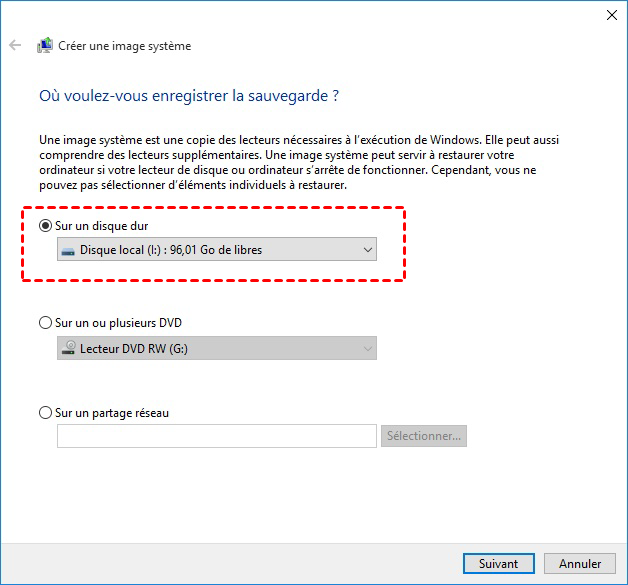
Task: Open the Lecteur DVD RW (G:) dropdown
Action: click(x=216, y=348)
